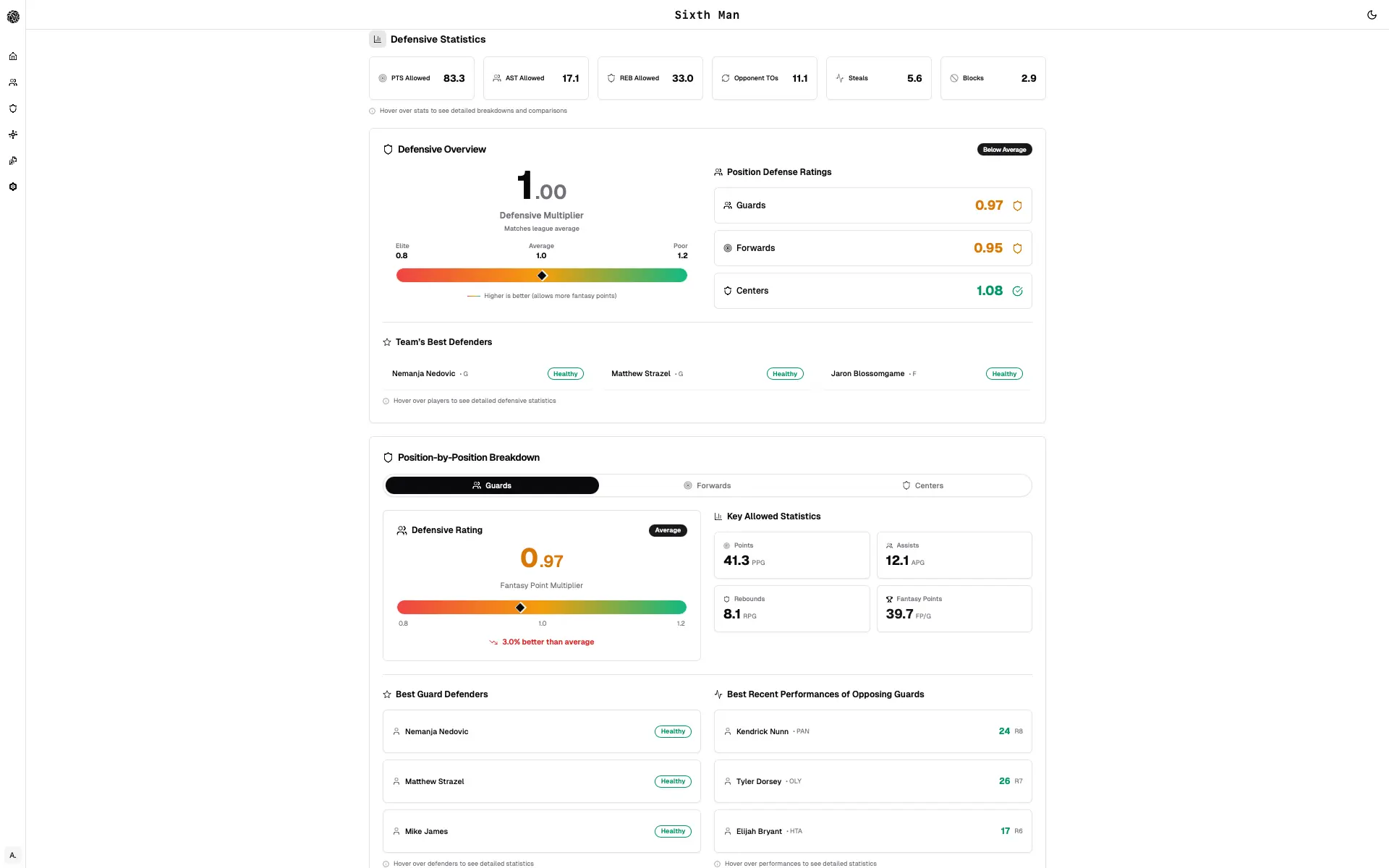
Task: Open the target/matchup tool in the sidebar
Action: [x=13, y=134]
